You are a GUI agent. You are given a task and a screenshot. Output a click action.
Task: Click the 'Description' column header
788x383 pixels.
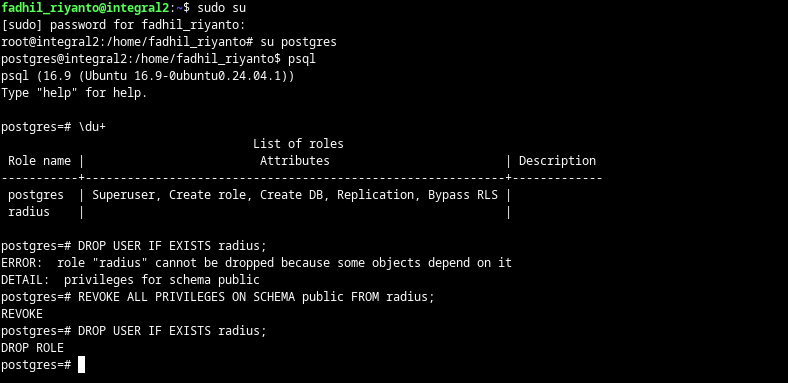557,161
